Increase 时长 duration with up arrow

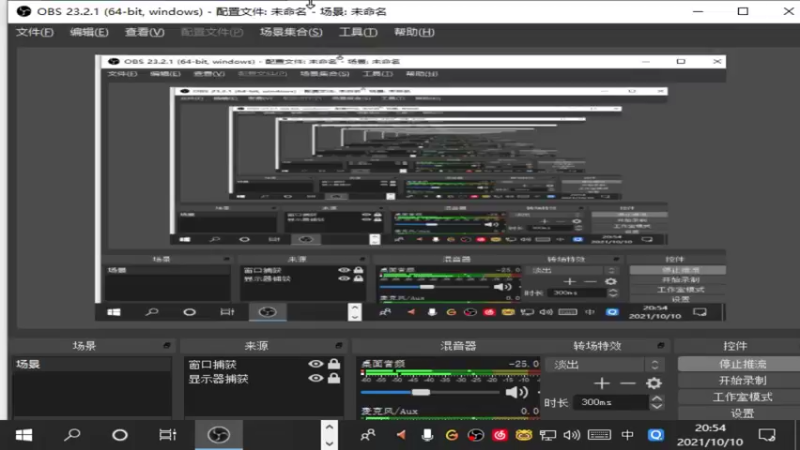pos(657,398)
